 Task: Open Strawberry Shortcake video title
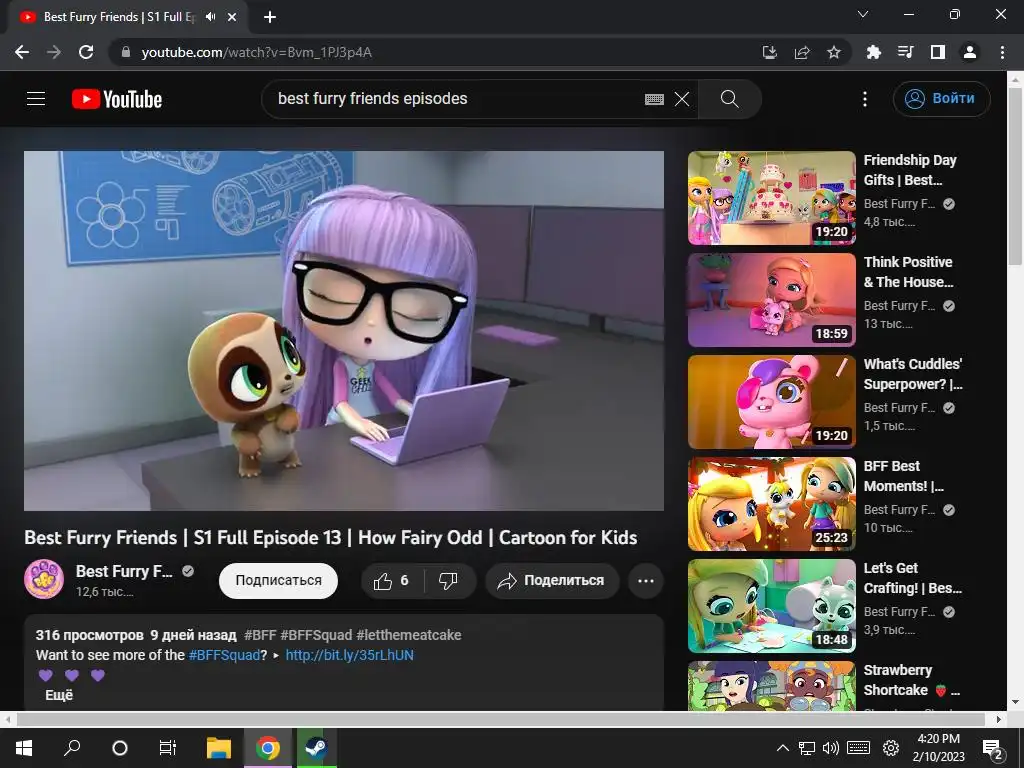(912, 680)
